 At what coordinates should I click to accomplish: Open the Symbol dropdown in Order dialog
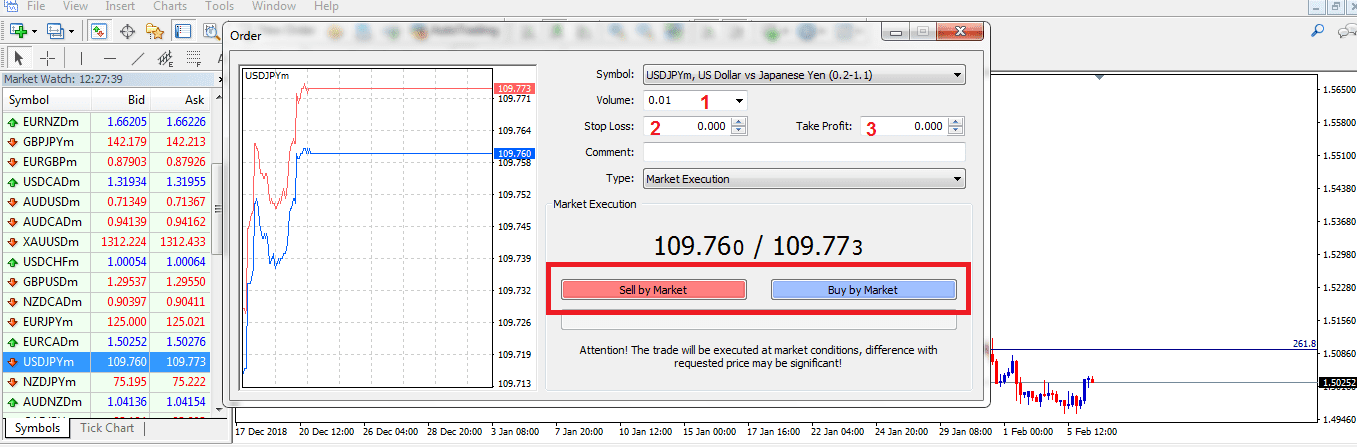click(x=958, y=74)
